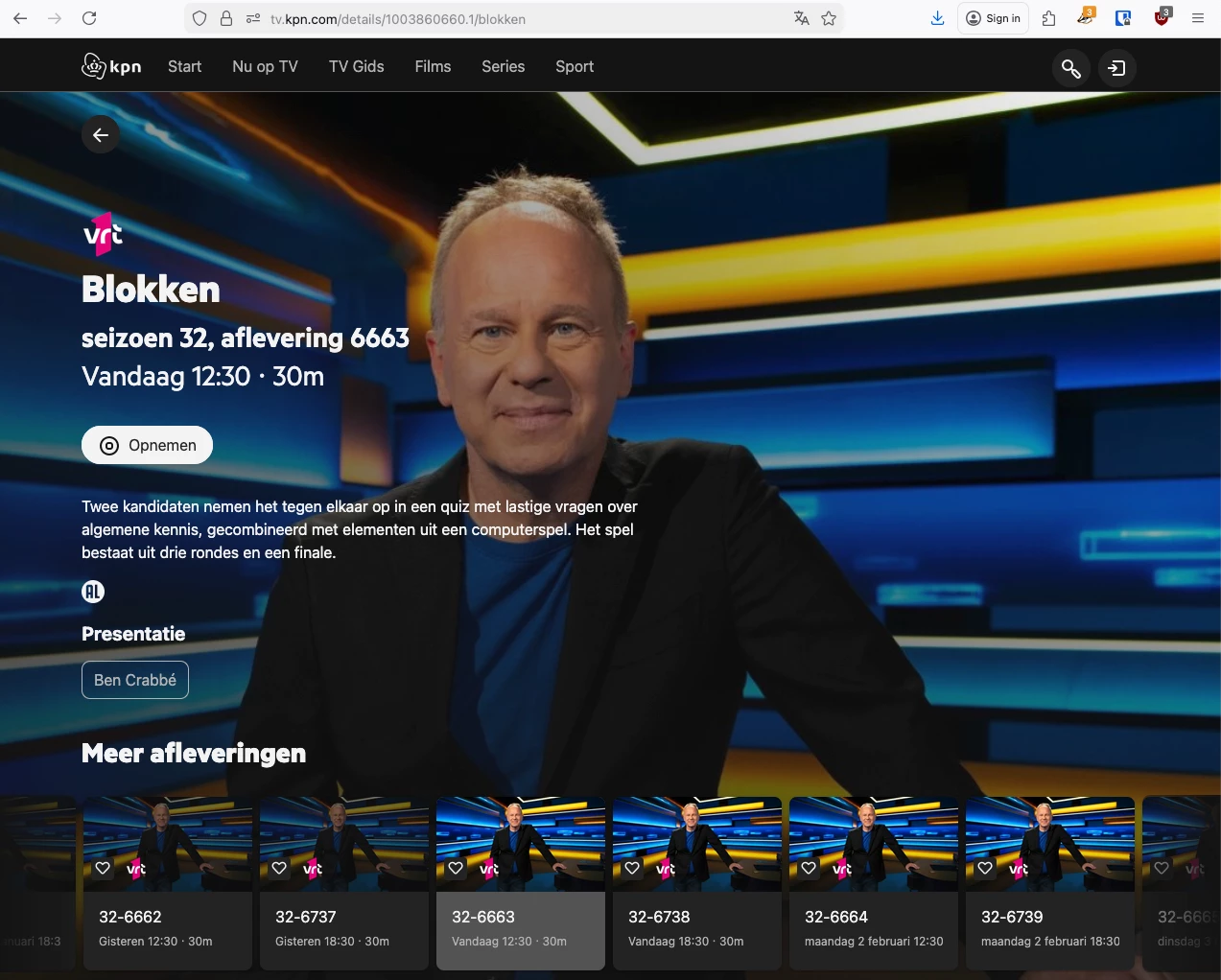Screen dimensions: 1221x980
Task: Open the TV Gids section
Action: click(x=356, y=66)
